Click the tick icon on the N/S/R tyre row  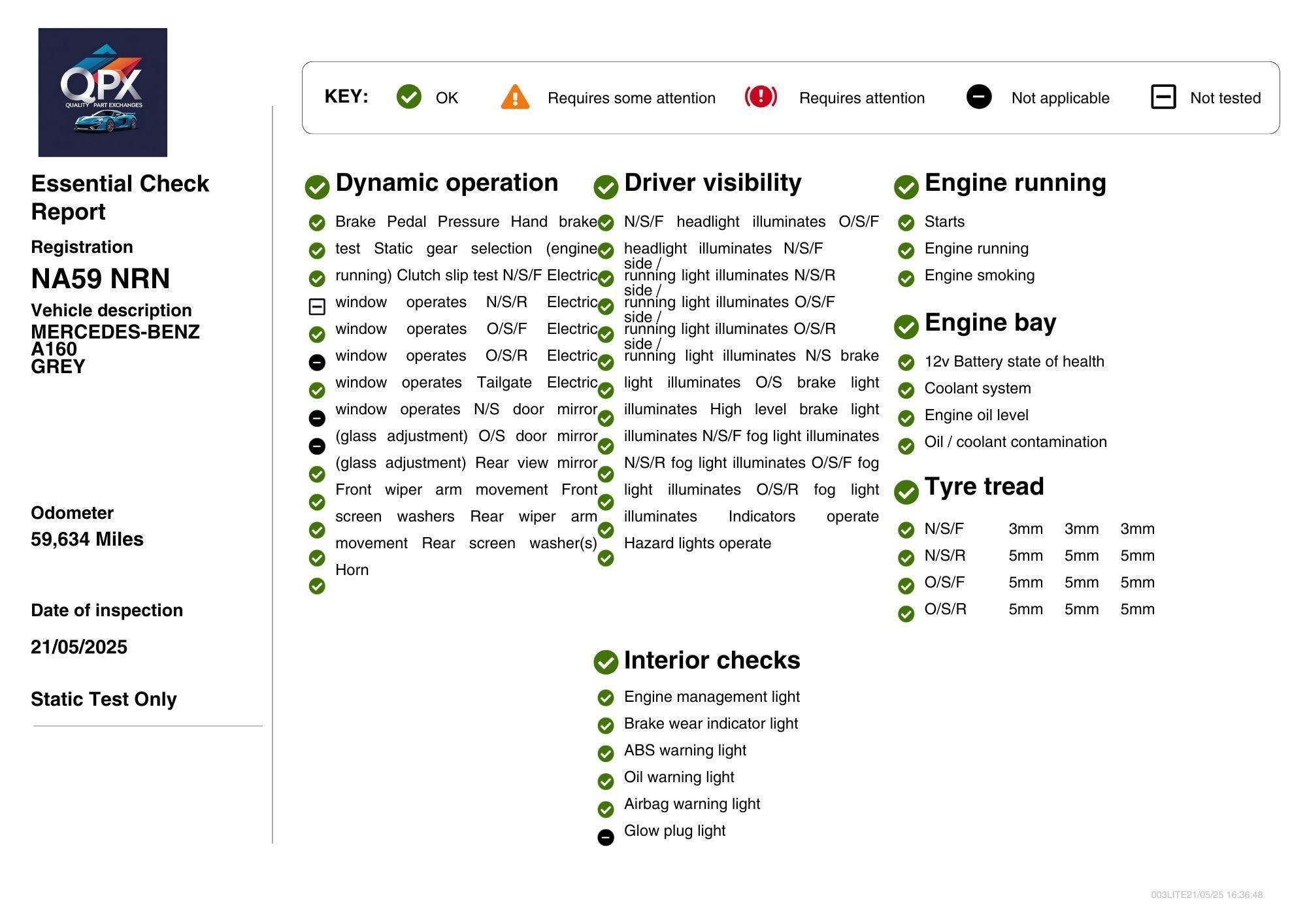coord(906,558)
